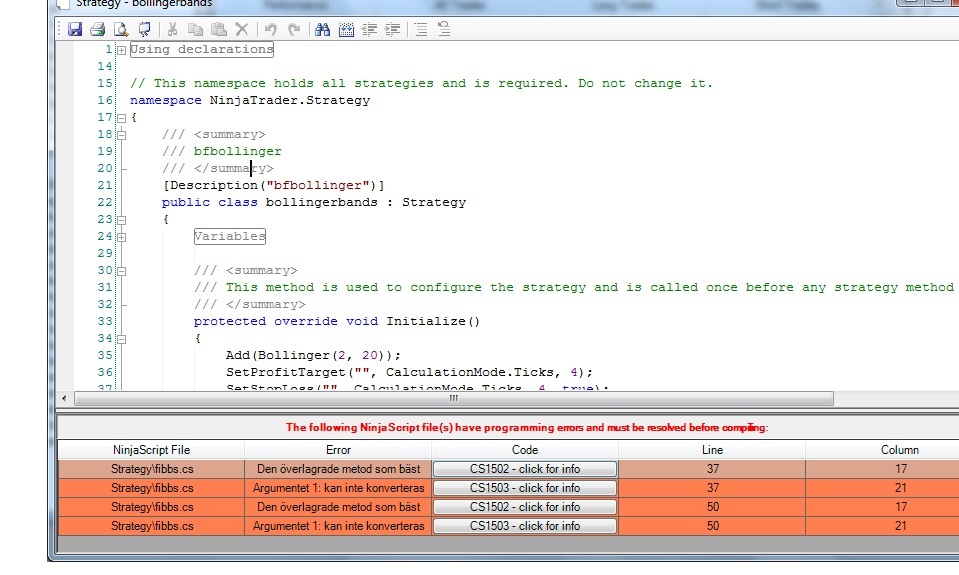Screen dimensions: 959x575
Task: Uncomment the selected lines
Action: 444,29
